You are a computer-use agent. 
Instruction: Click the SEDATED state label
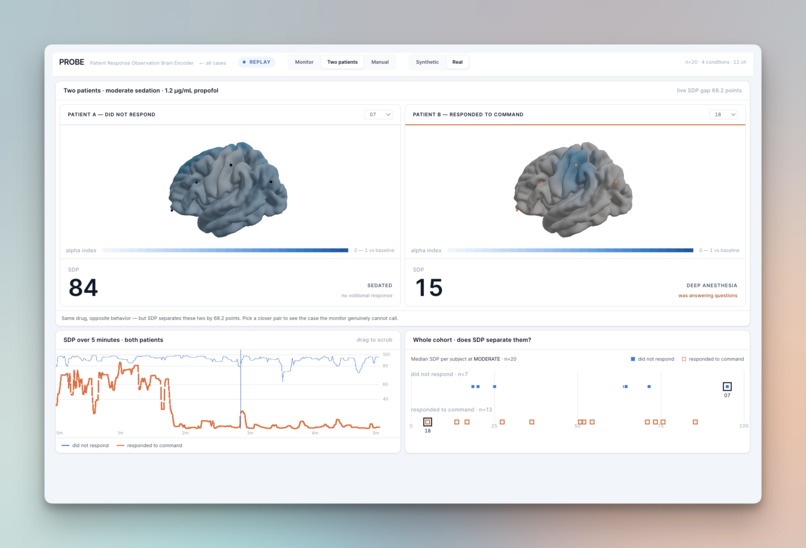point(380,285)
